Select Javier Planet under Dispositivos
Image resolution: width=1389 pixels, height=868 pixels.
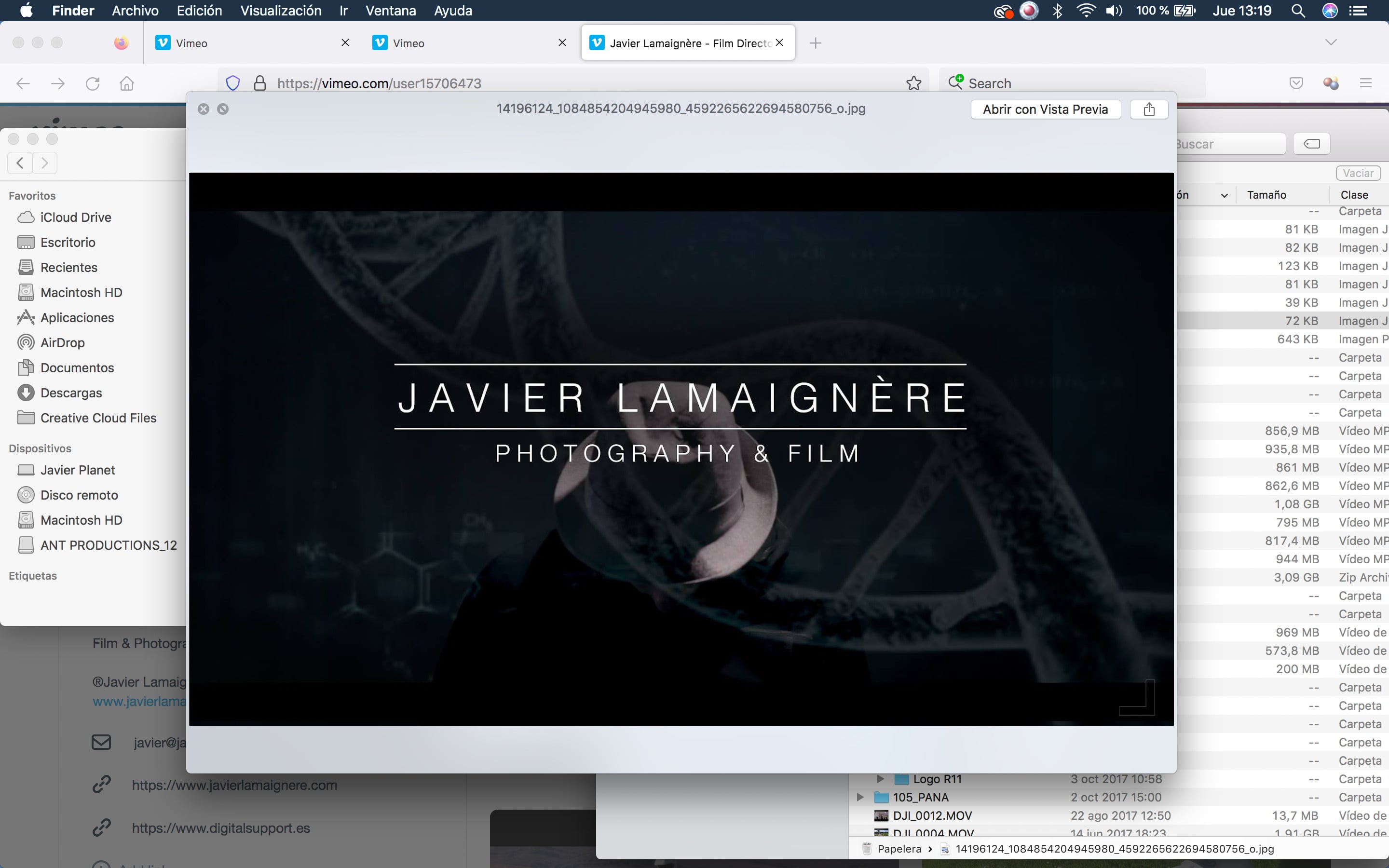click(78, 470)
